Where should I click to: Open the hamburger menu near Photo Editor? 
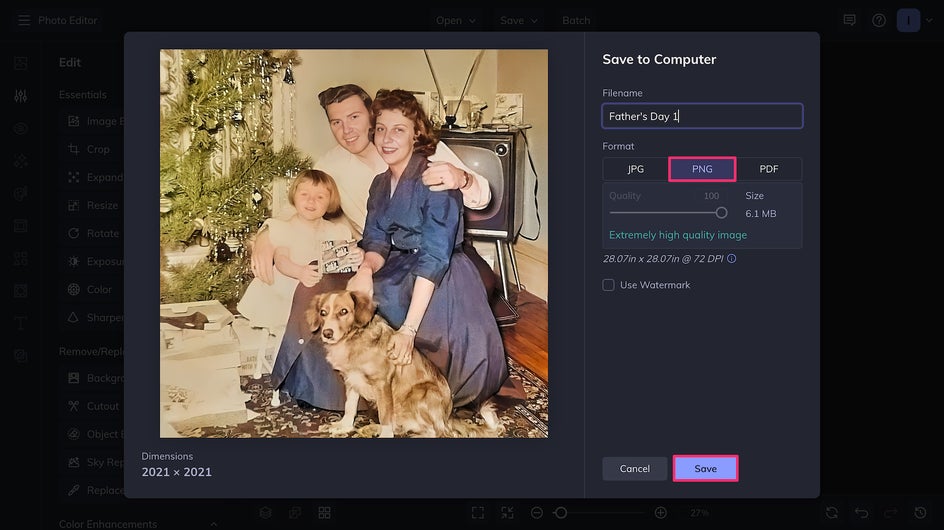(x=24, y=20)
